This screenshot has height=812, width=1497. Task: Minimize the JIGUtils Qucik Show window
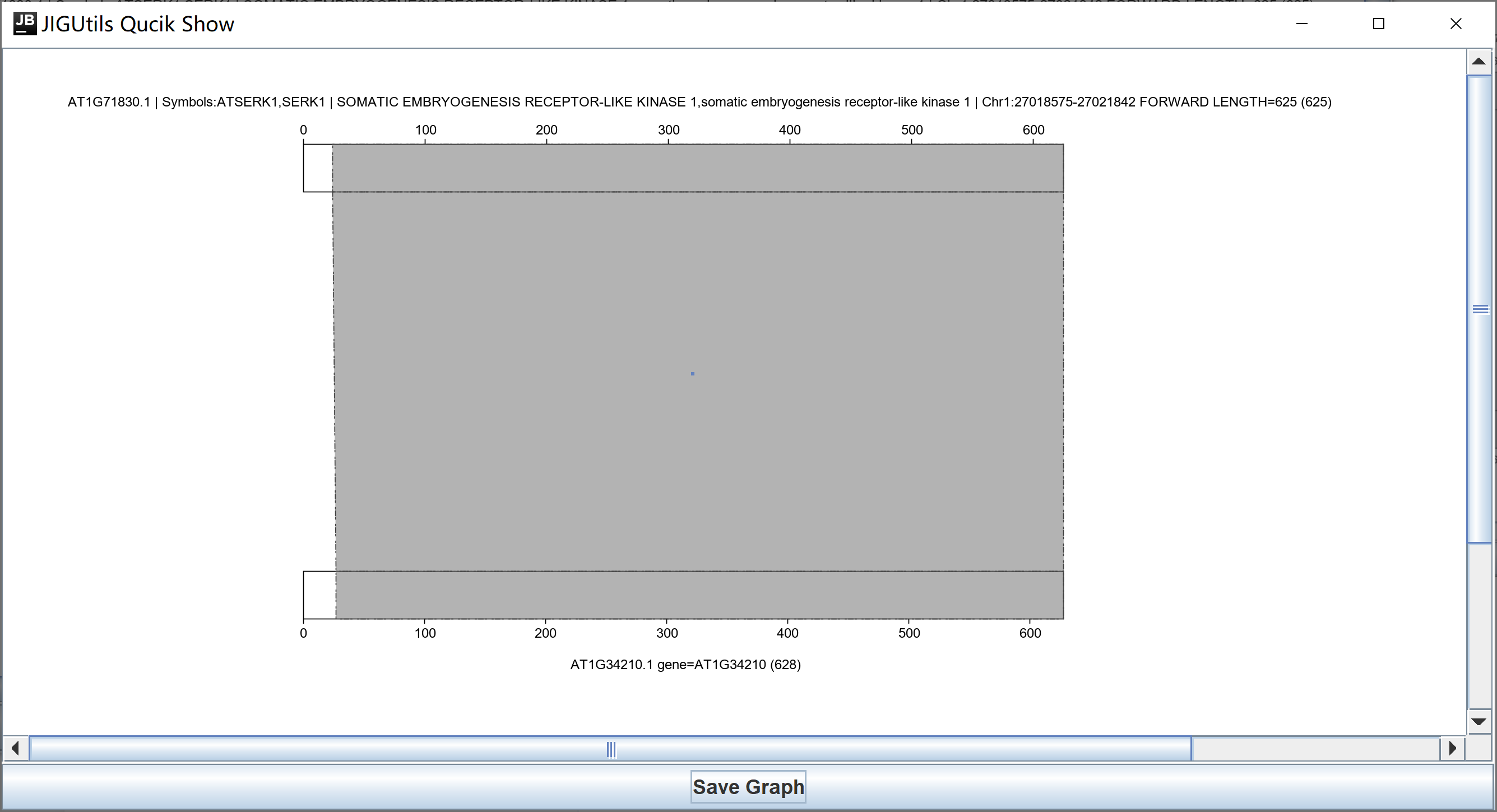click(x=1302, y=24)
